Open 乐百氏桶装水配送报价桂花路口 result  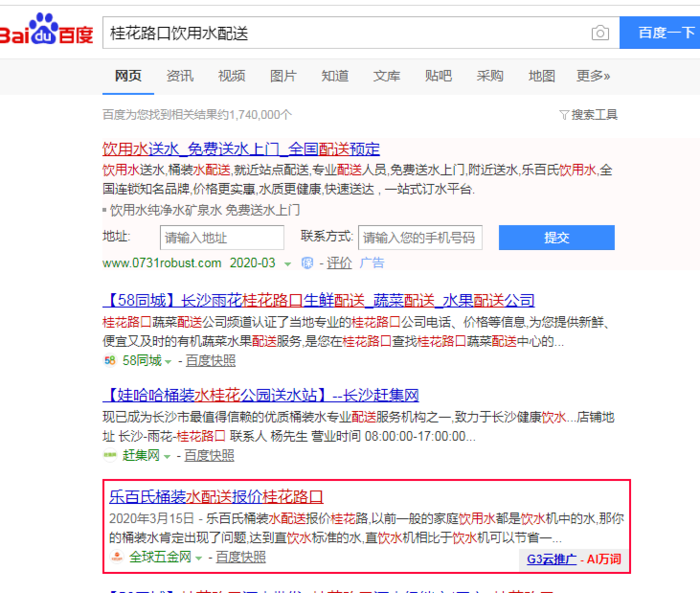[216, 497]
